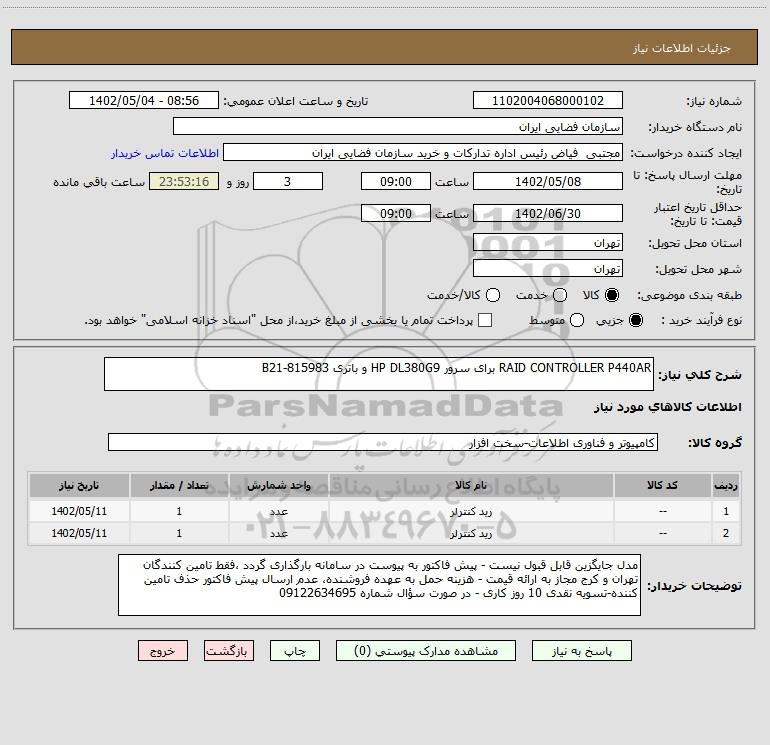Click the خروج exit button
The image size is (770, 745).
click(163, 651)
